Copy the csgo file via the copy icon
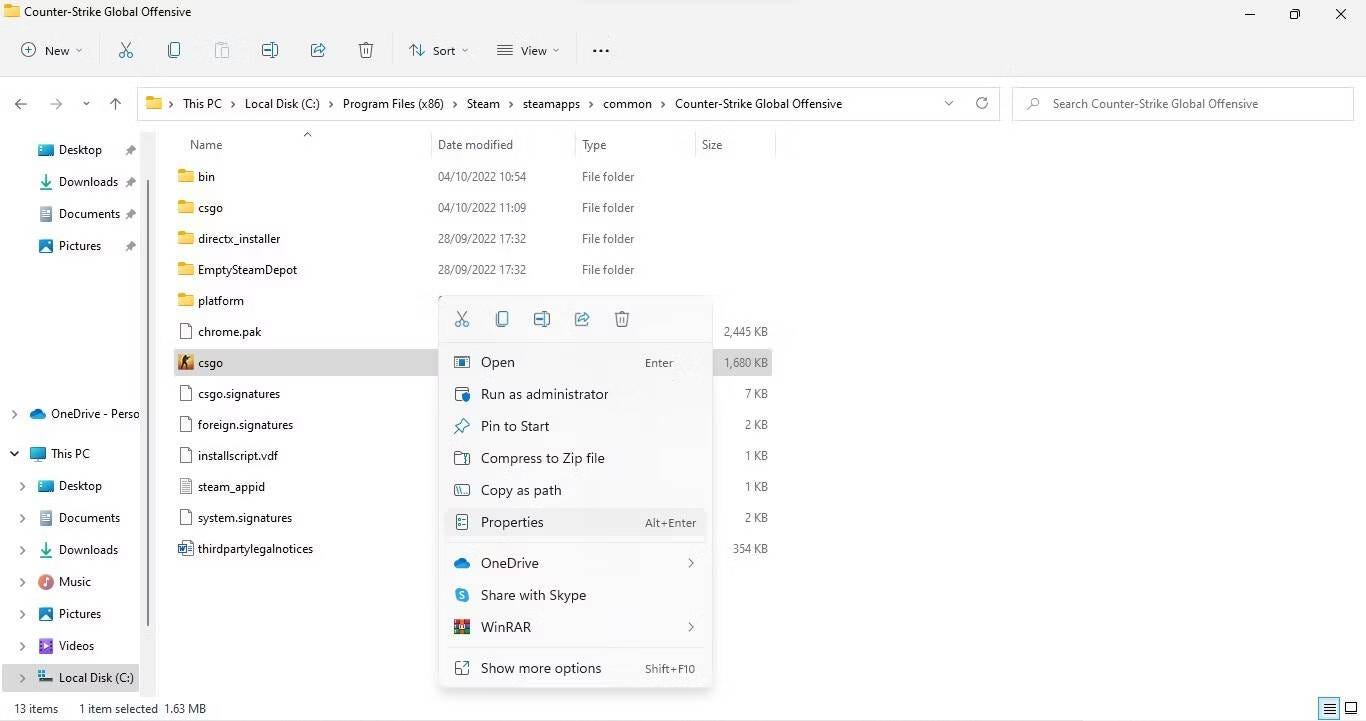The height and width of the screenshot is (721, 1366). pyautogui.click(x=502, y=318)
